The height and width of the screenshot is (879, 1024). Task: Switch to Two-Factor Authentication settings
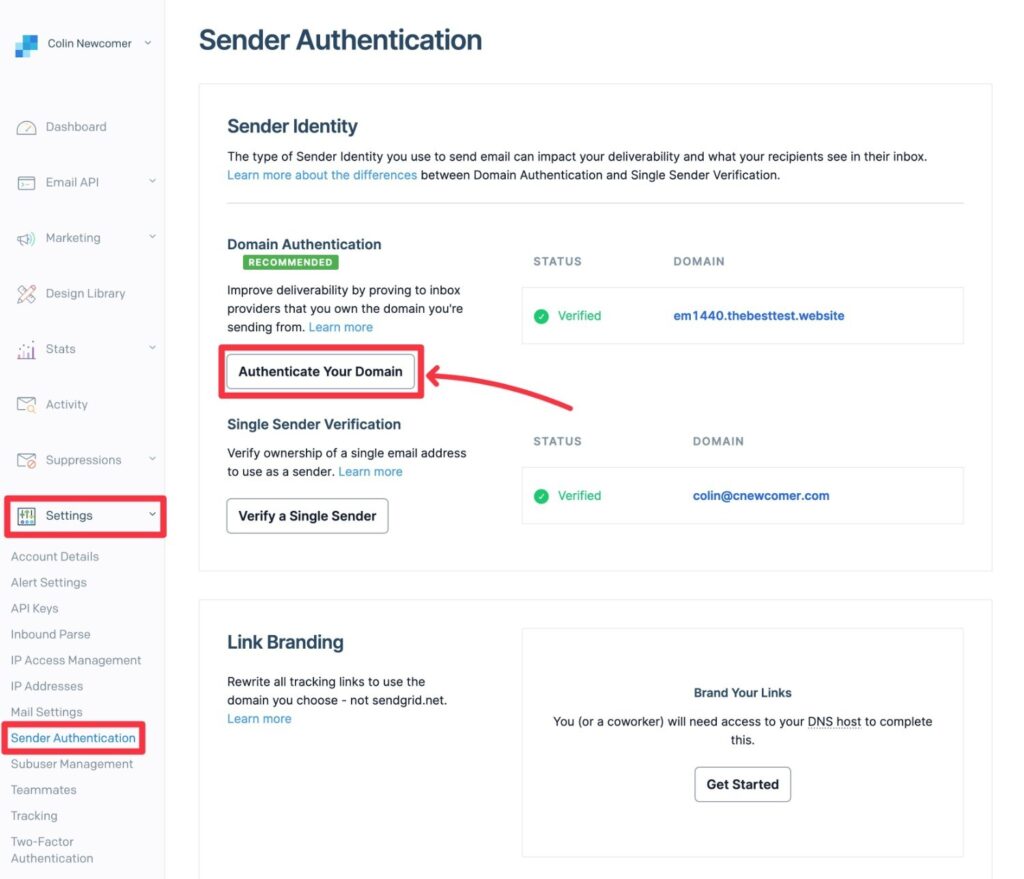point(51,849)
